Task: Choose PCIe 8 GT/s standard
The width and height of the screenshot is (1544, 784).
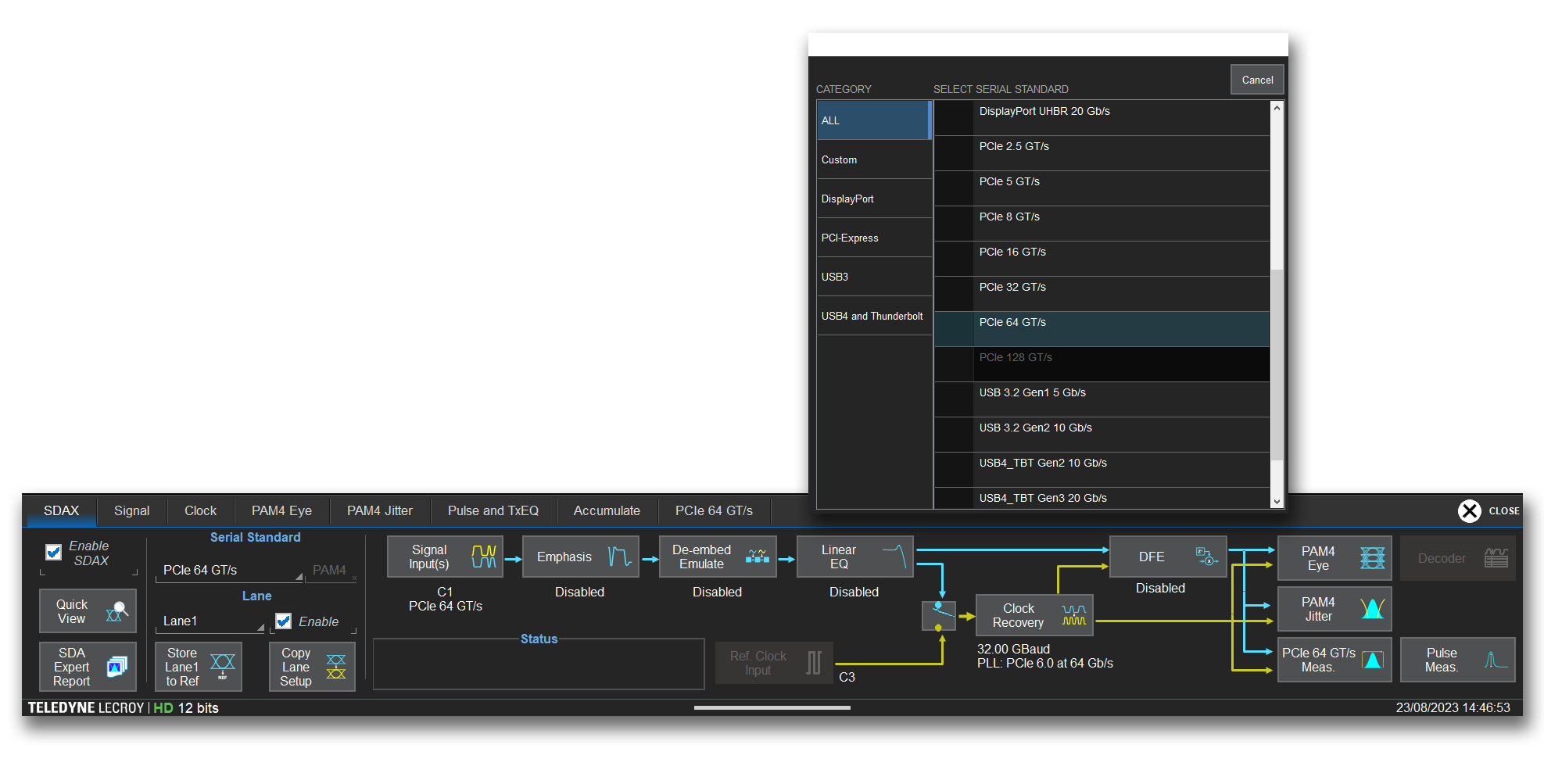Action: click(x=1102, y=224)
